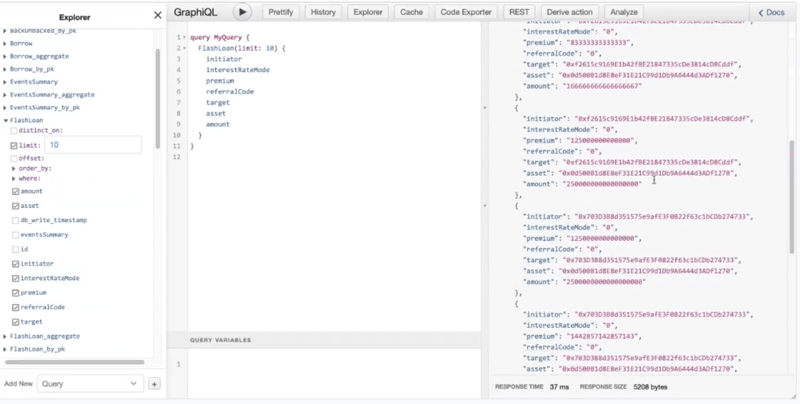Click the GraphiQL title
The image size is (800, 404).
(195, 12)
